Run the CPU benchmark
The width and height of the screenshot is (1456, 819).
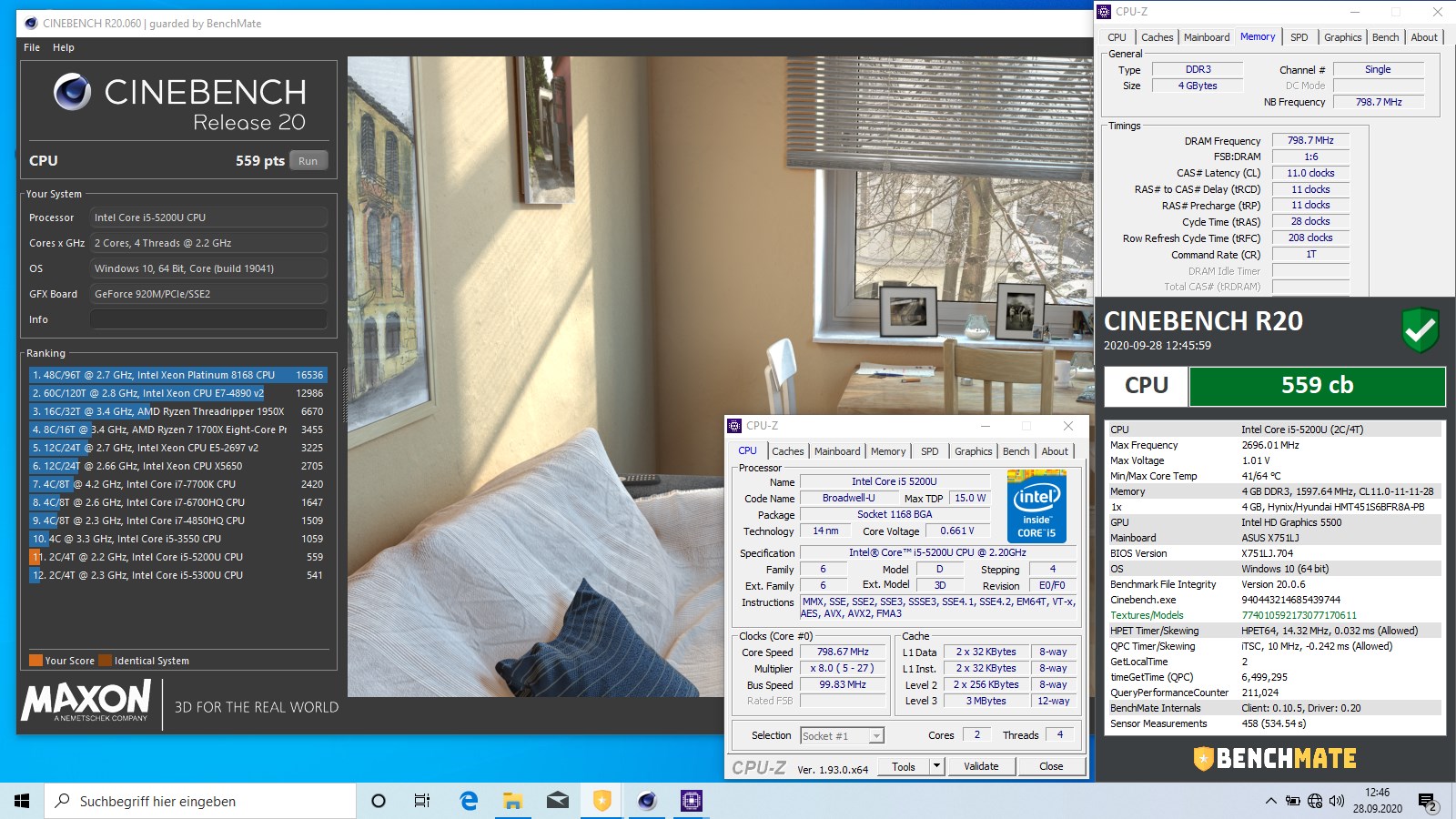coord(308,161)
